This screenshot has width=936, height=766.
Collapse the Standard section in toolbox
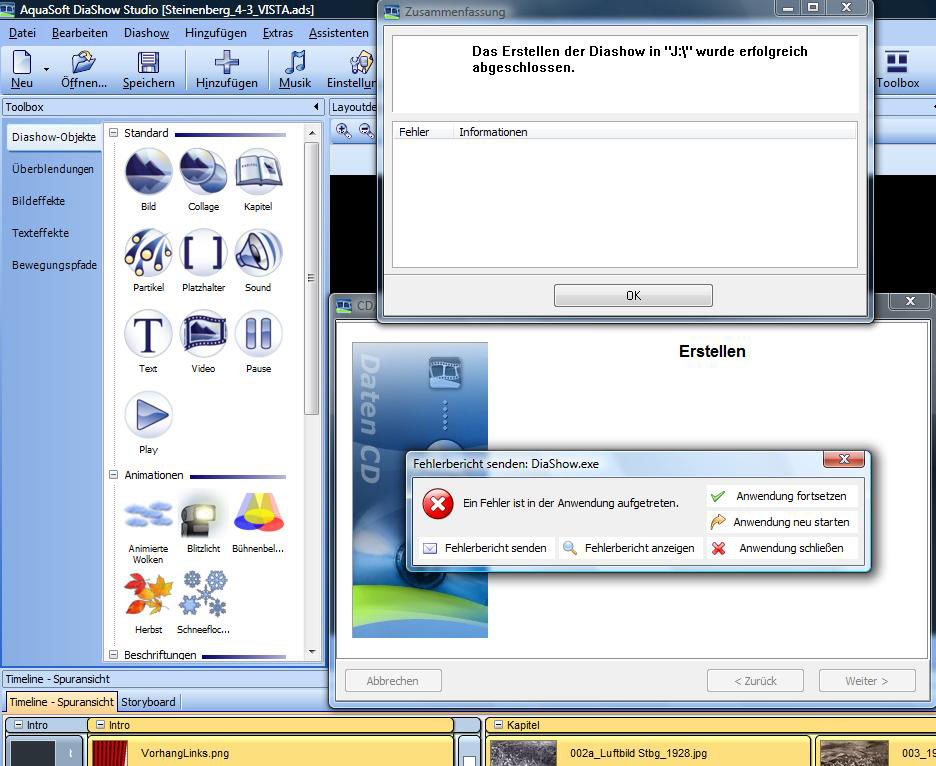click(114, 133)
